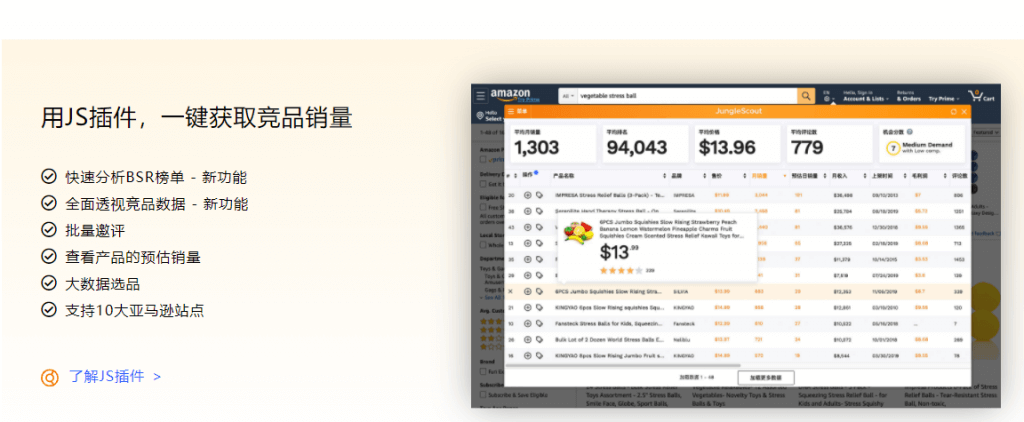Click the 平均评论数 779 card
This screenshot has height=422, width=1024.
[829, 144]
